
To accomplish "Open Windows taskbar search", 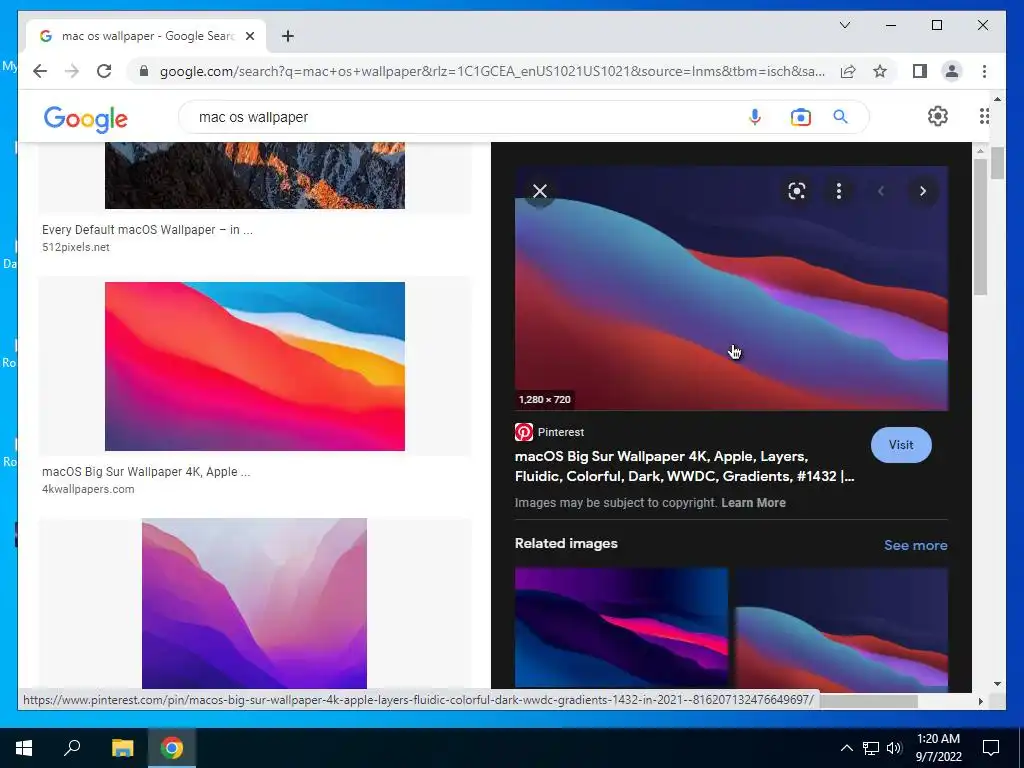I will 72,748.
